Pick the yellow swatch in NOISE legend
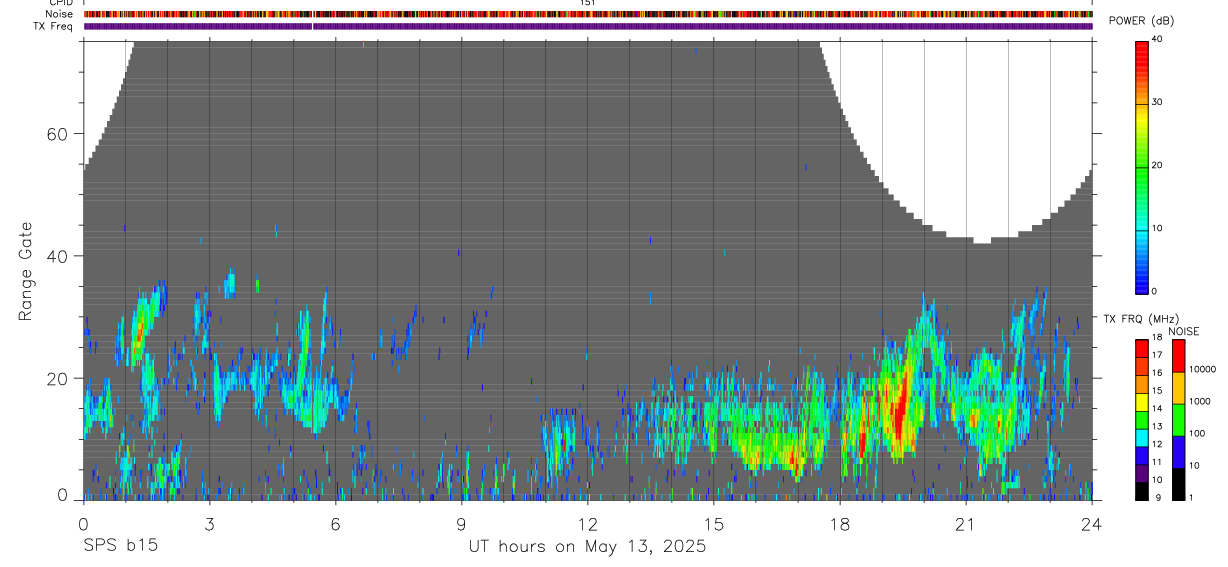 click(1178, 388)
